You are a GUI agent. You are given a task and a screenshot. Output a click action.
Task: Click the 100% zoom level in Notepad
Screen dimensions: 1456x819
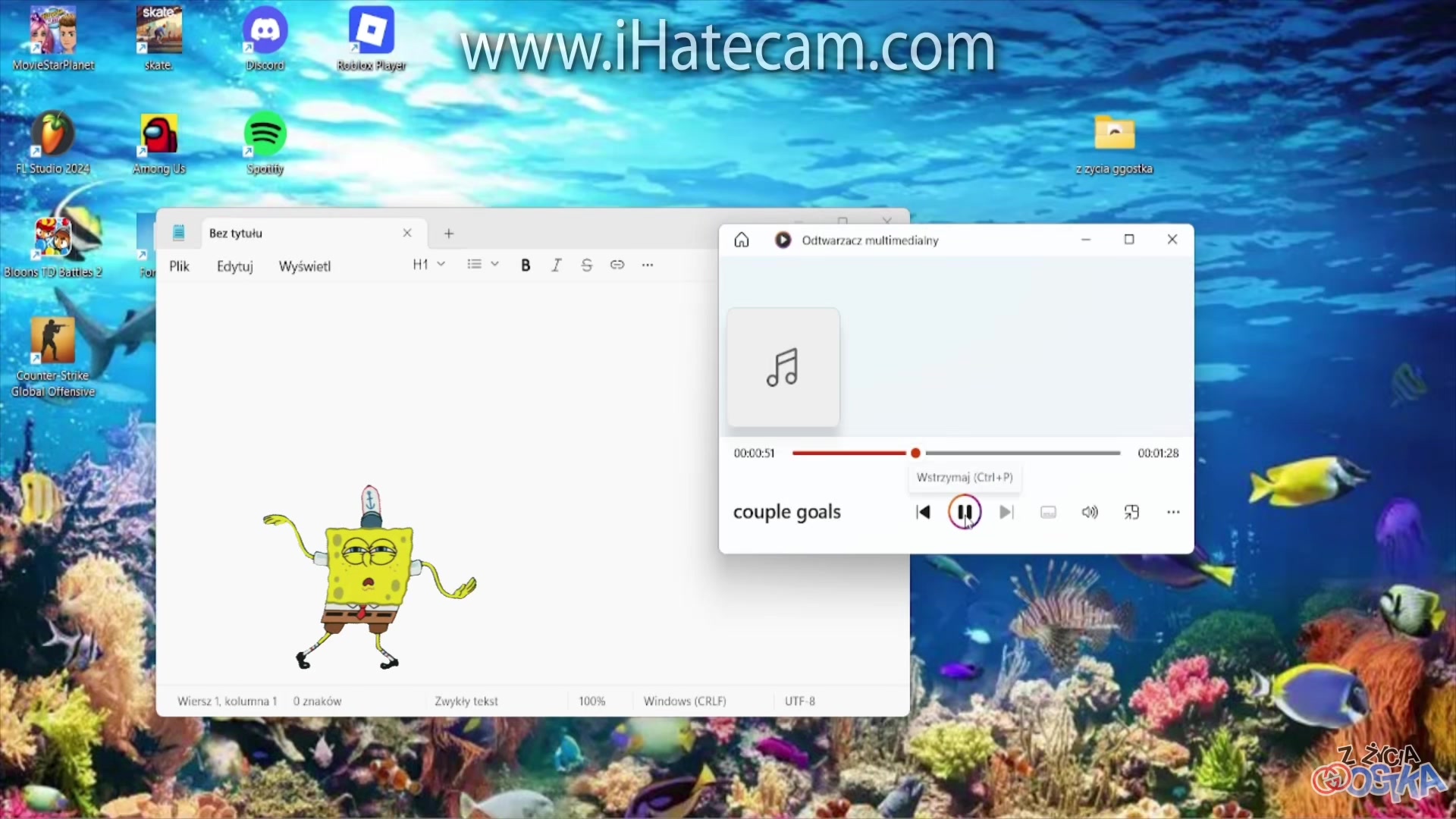[592, 701]
